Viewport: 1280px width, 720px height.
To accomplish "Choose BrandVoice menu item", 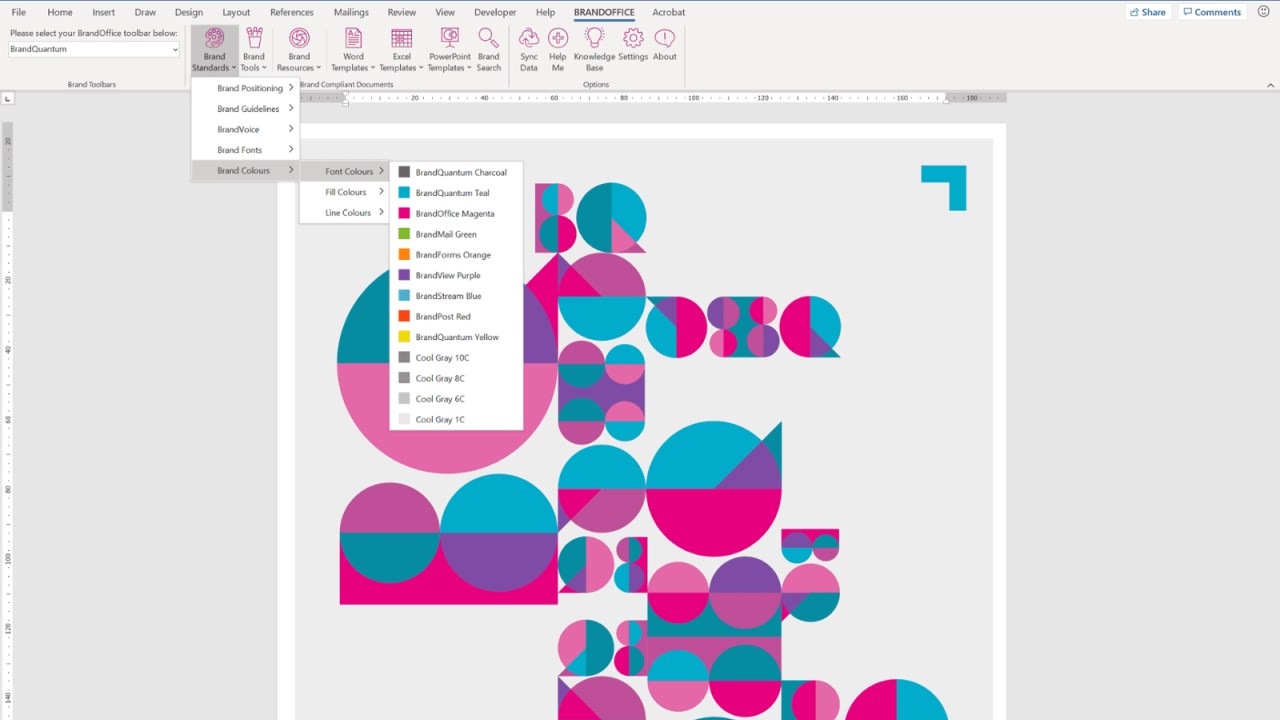I will pyautogui.click(x=245, y=129).
